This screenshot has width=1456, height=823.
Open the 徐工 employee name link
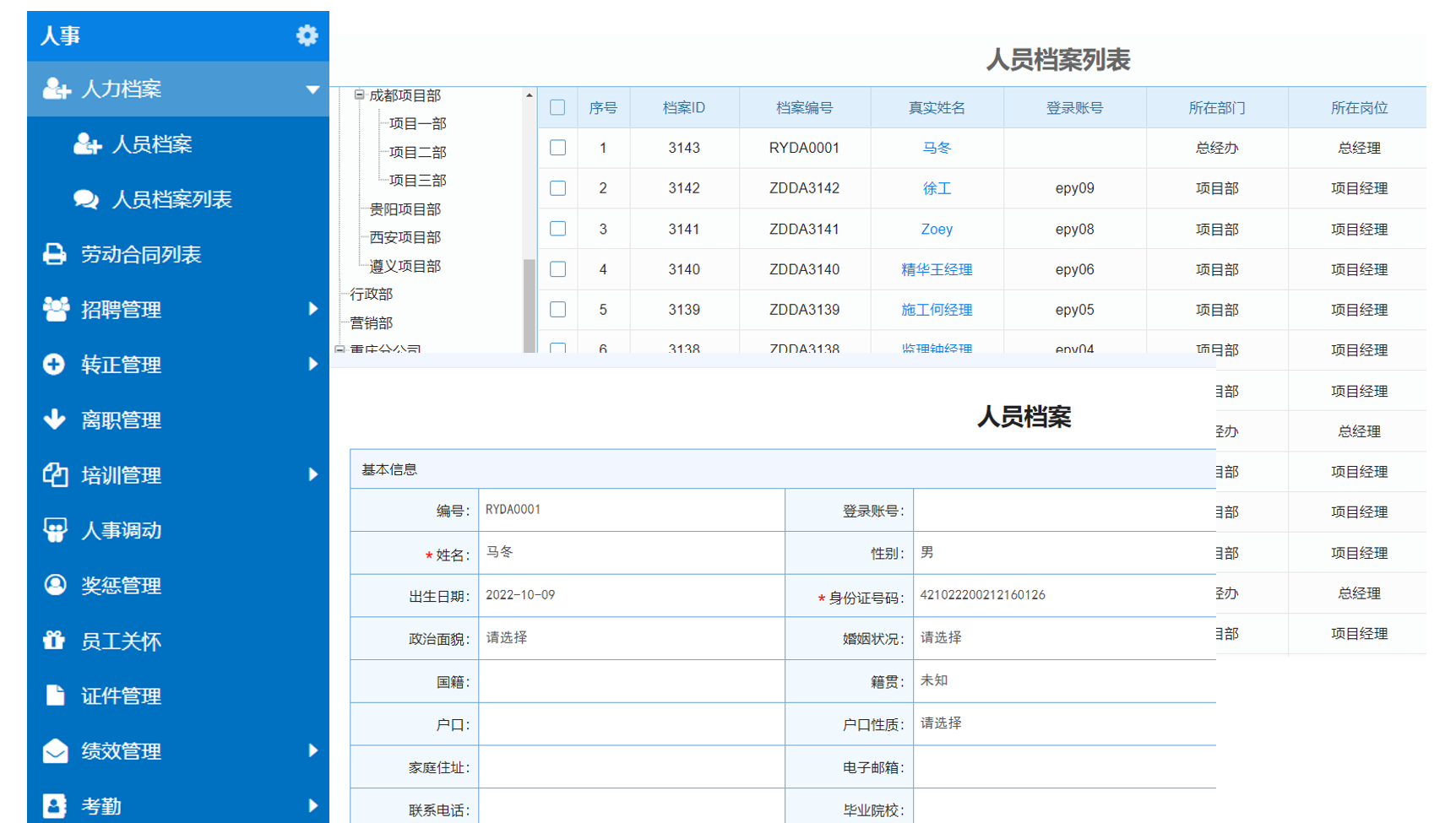(936, 188)
